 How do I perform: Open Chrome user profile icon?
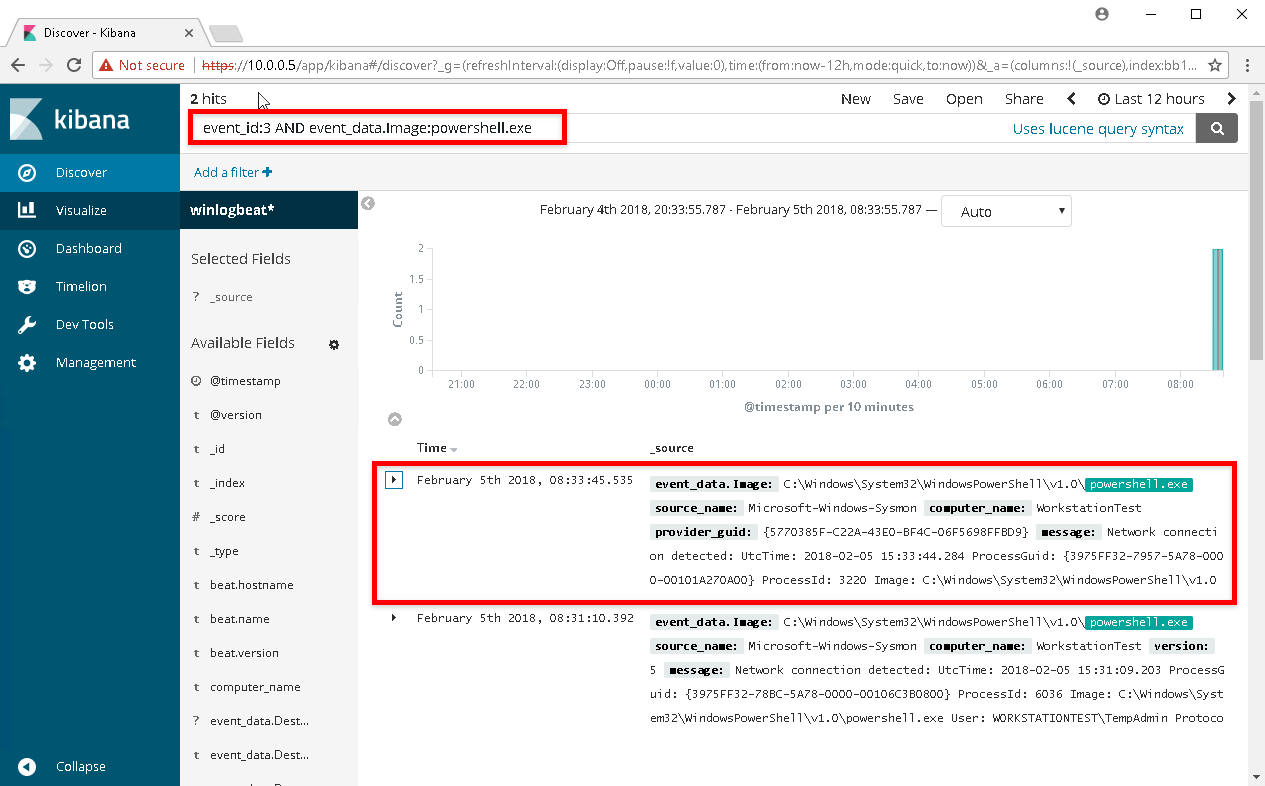(1102, 14)
